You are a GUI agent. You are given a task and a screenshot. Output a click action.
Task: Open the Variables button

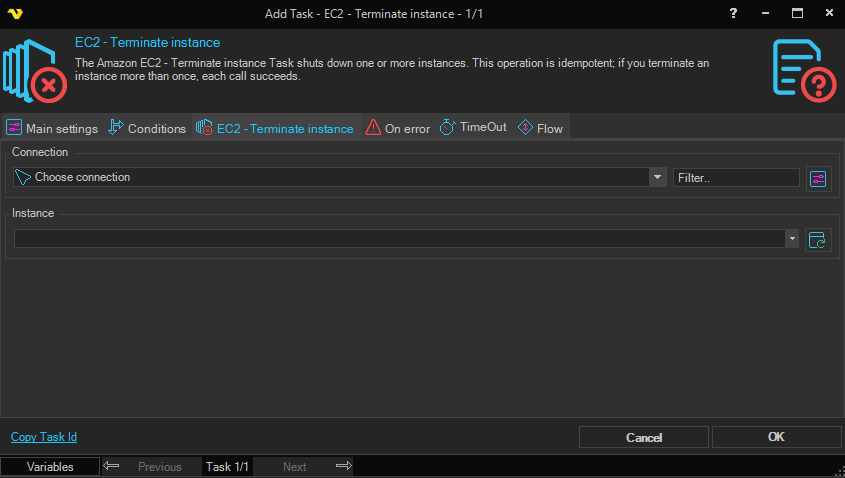[x=50, y=466]
